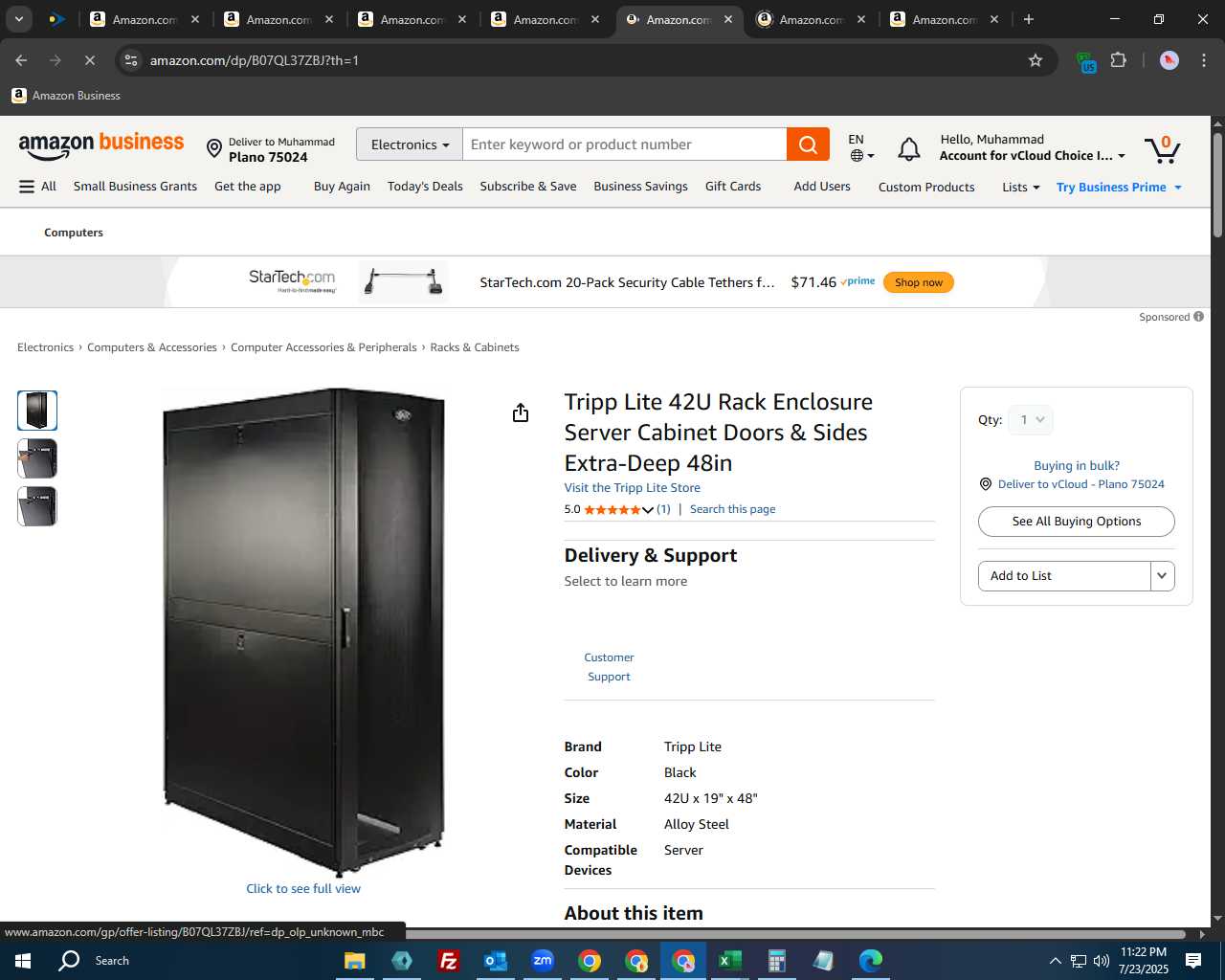Bookmark this page with the star icon
Screen dimensions: 1225x980
pyautogui.click(x=1036, y=60)
